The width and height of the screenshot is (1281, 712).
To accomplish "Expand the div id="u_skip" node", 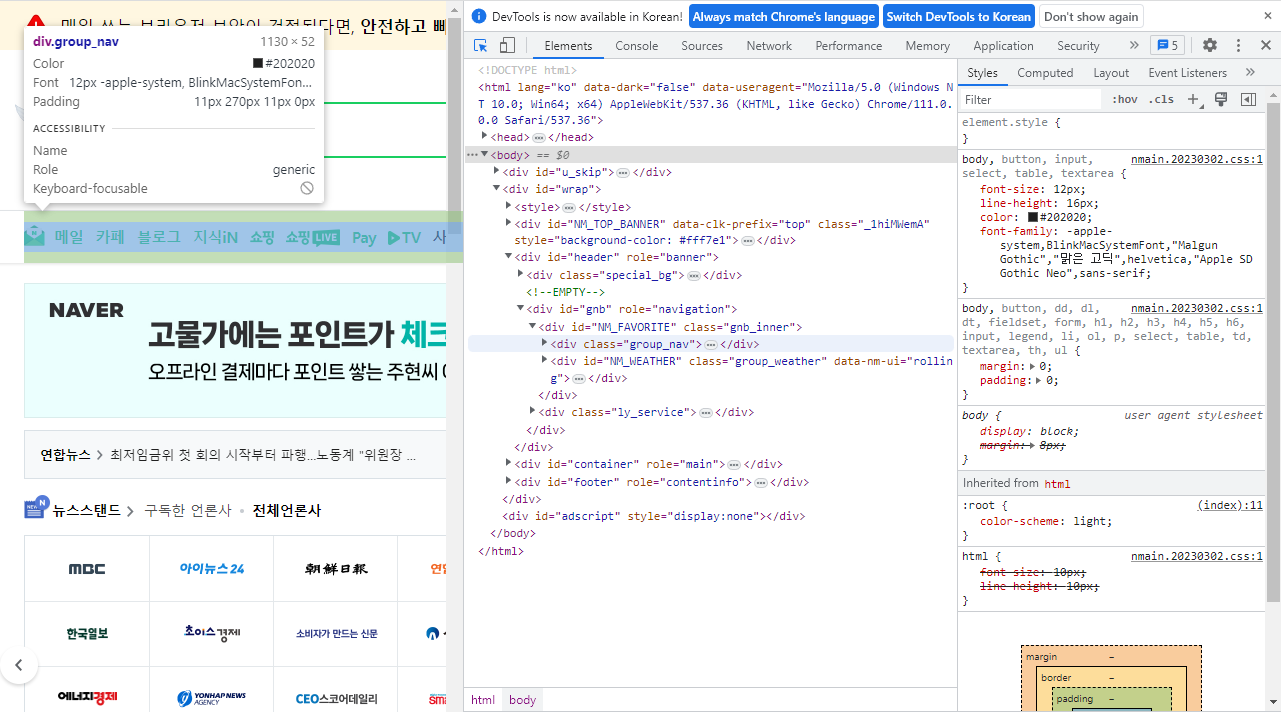I will click(x=496, y=172).
